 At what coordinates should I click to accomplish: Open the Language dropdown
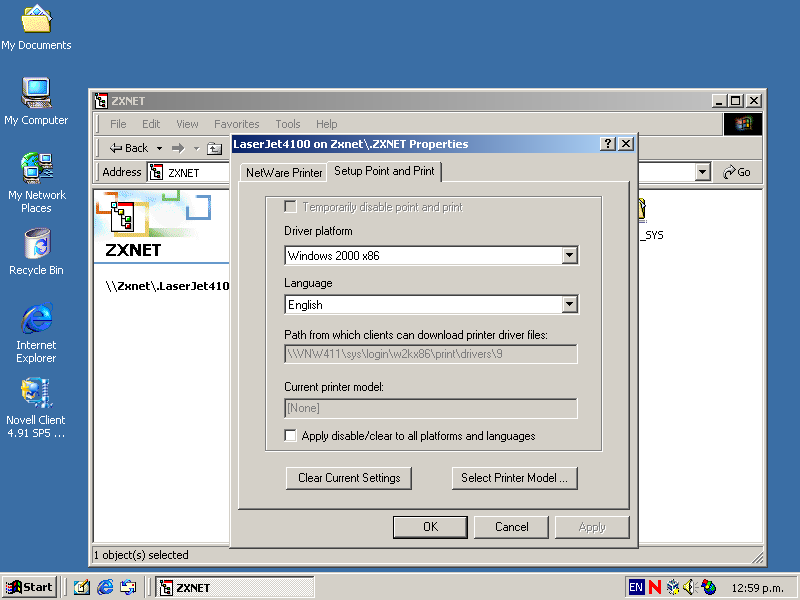(x=569, y=305)
